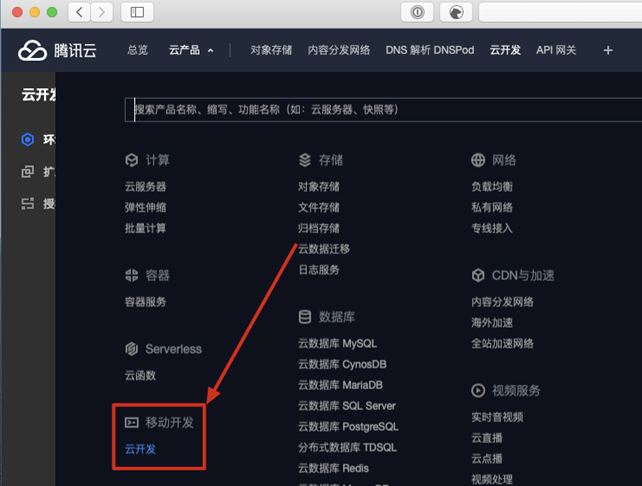Toggle the Safari sidebar button
Viewport: 642px width, 486px height.
point(137,12)
